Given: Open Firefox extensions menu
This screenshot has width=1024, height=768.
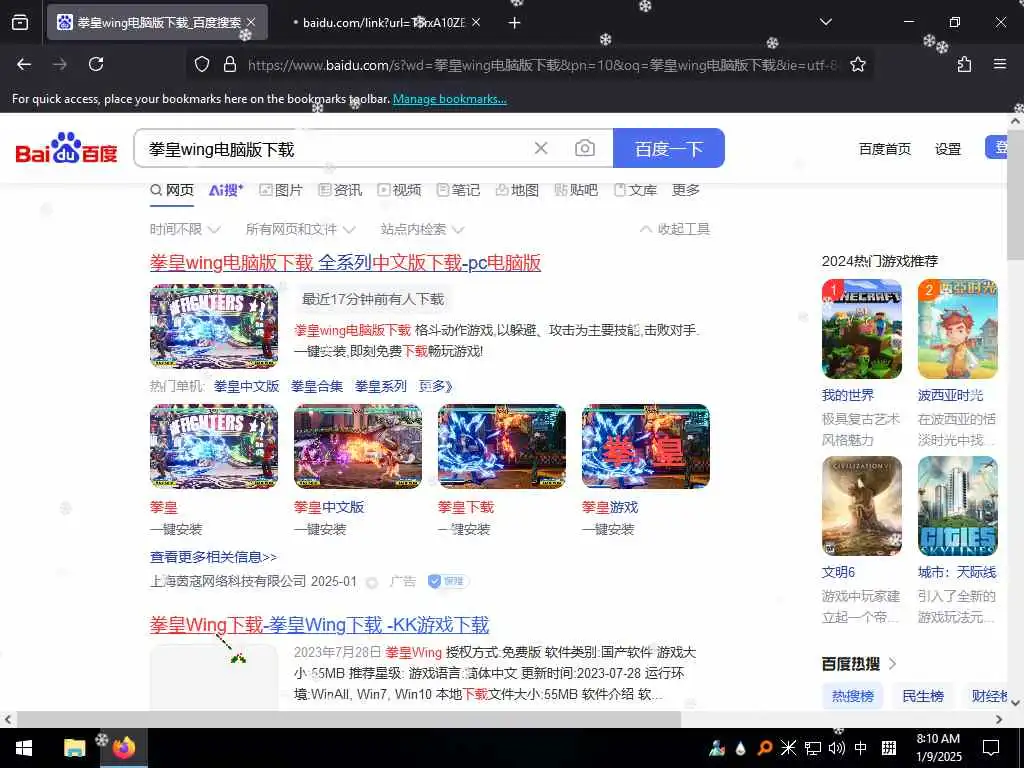Looking at the screenshot, I should 964,64.
